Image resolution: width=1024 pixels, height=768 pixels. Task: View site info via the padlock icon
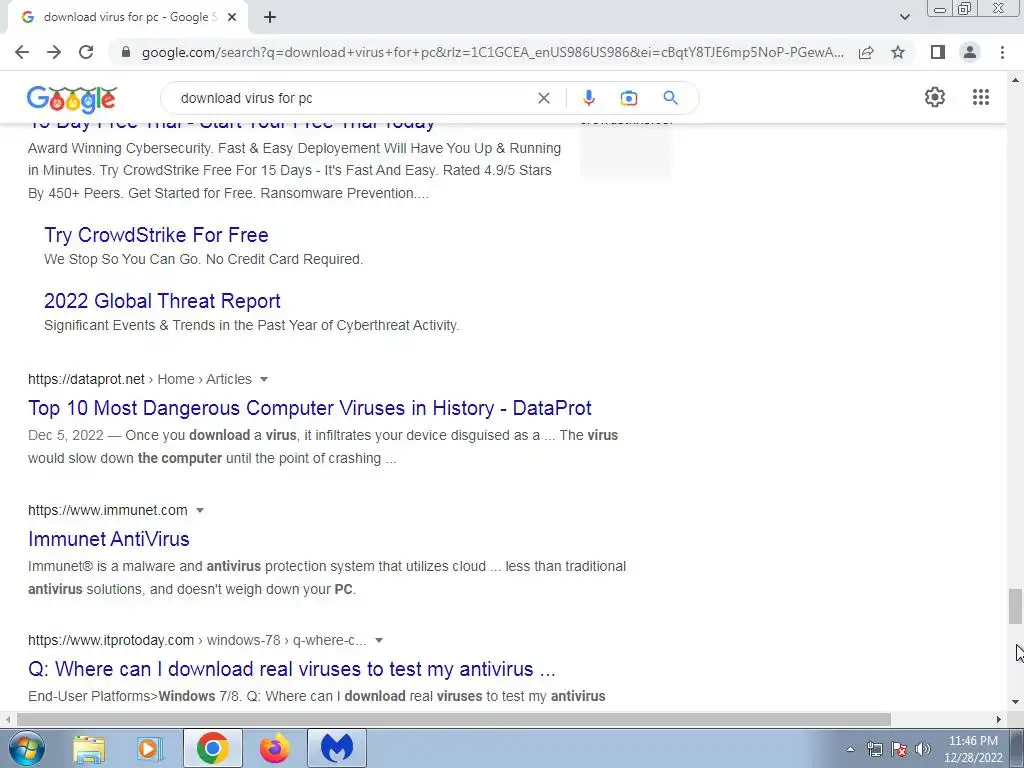coord(126,52)
